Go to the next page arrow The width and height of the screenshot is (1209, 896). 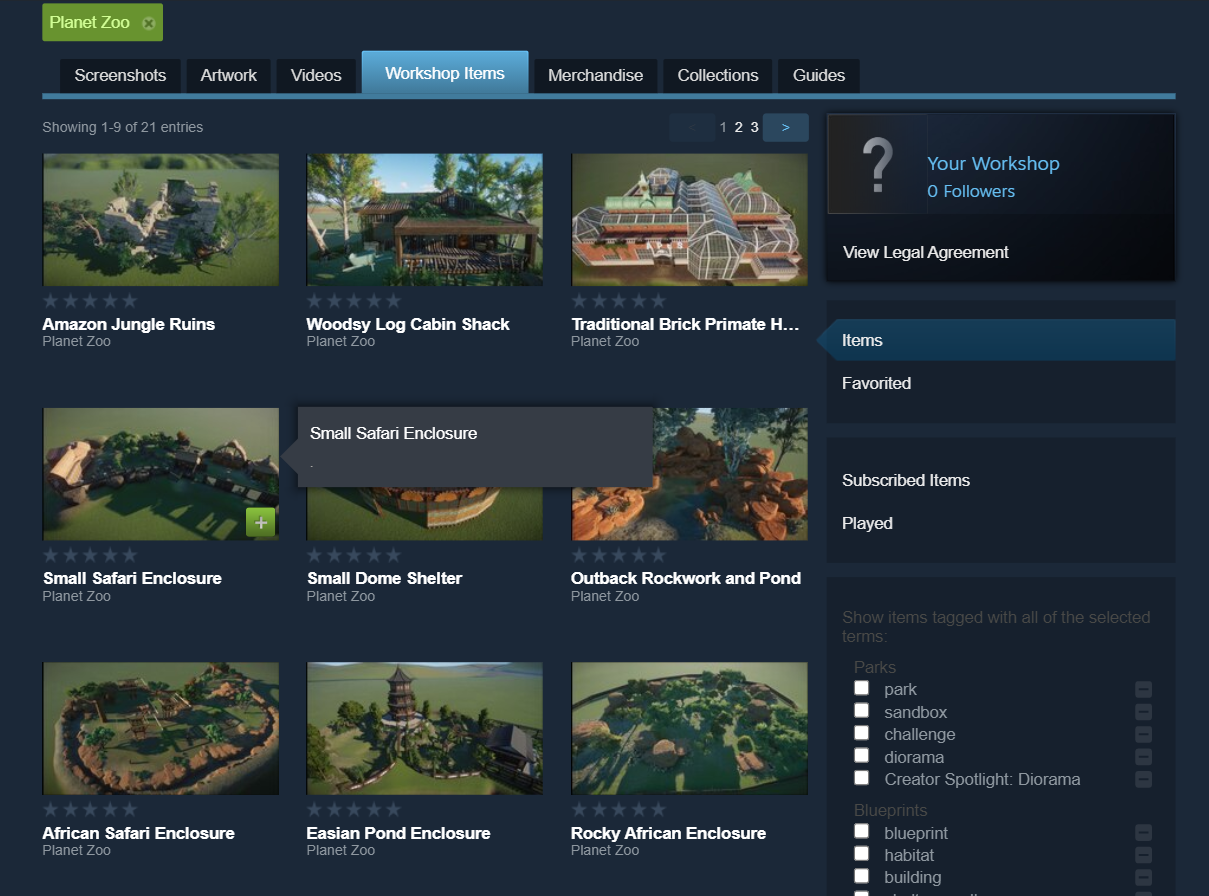pyautogui.click(x=786, y=127)
